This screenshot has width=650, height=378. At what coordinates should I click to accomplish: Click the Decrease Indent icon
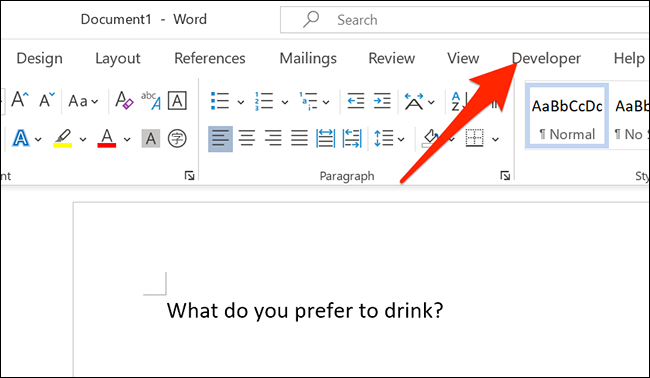(356, 101)
